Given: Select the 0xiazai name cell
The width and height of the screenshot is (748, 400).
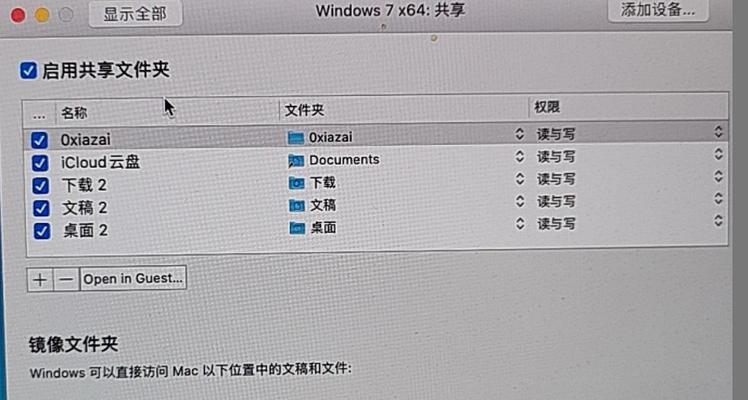Looking at the screenshot, I should click(85, 140).
